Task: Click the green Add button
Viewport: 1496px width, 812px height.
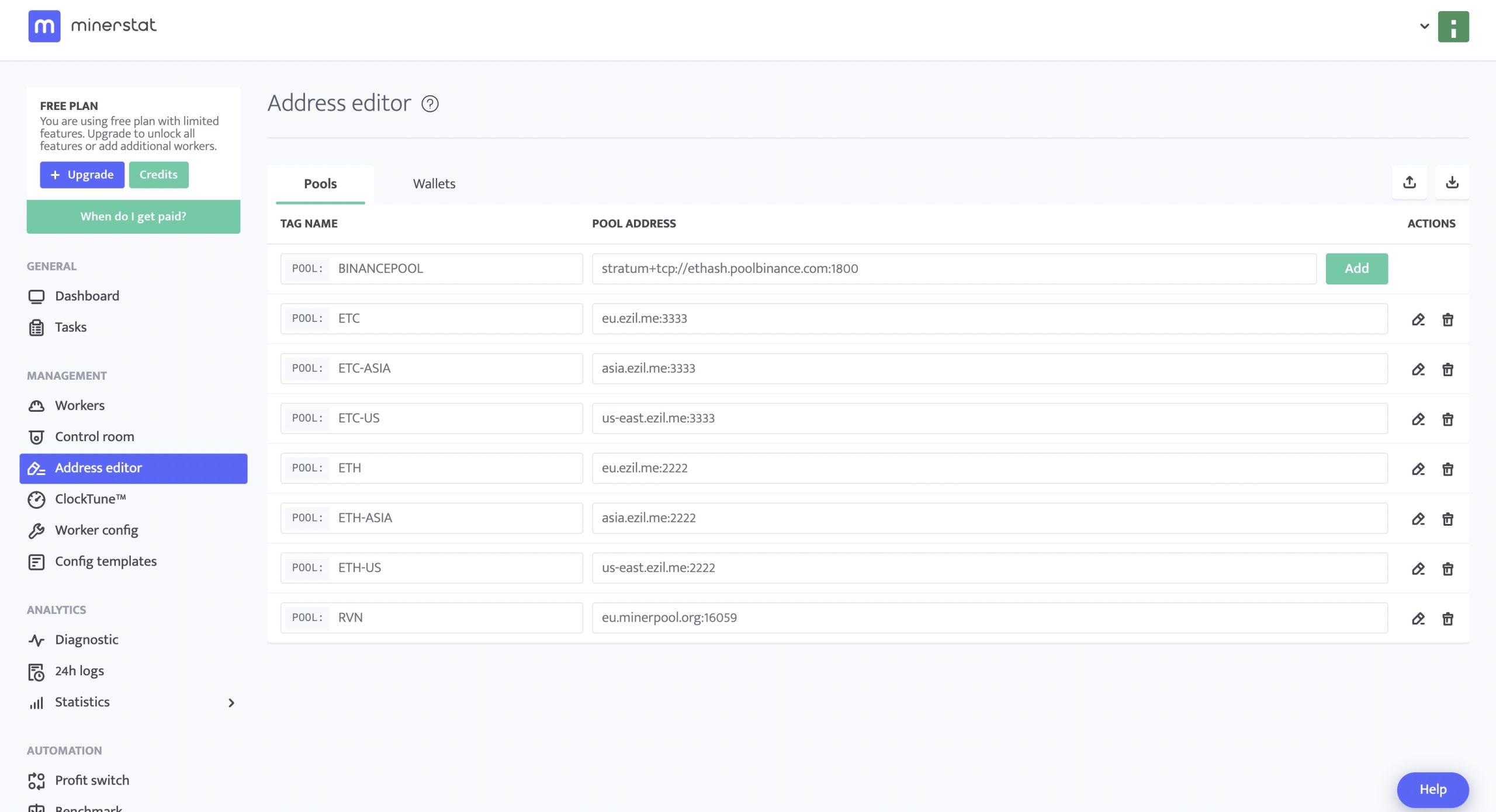Action: point(1356,268)
